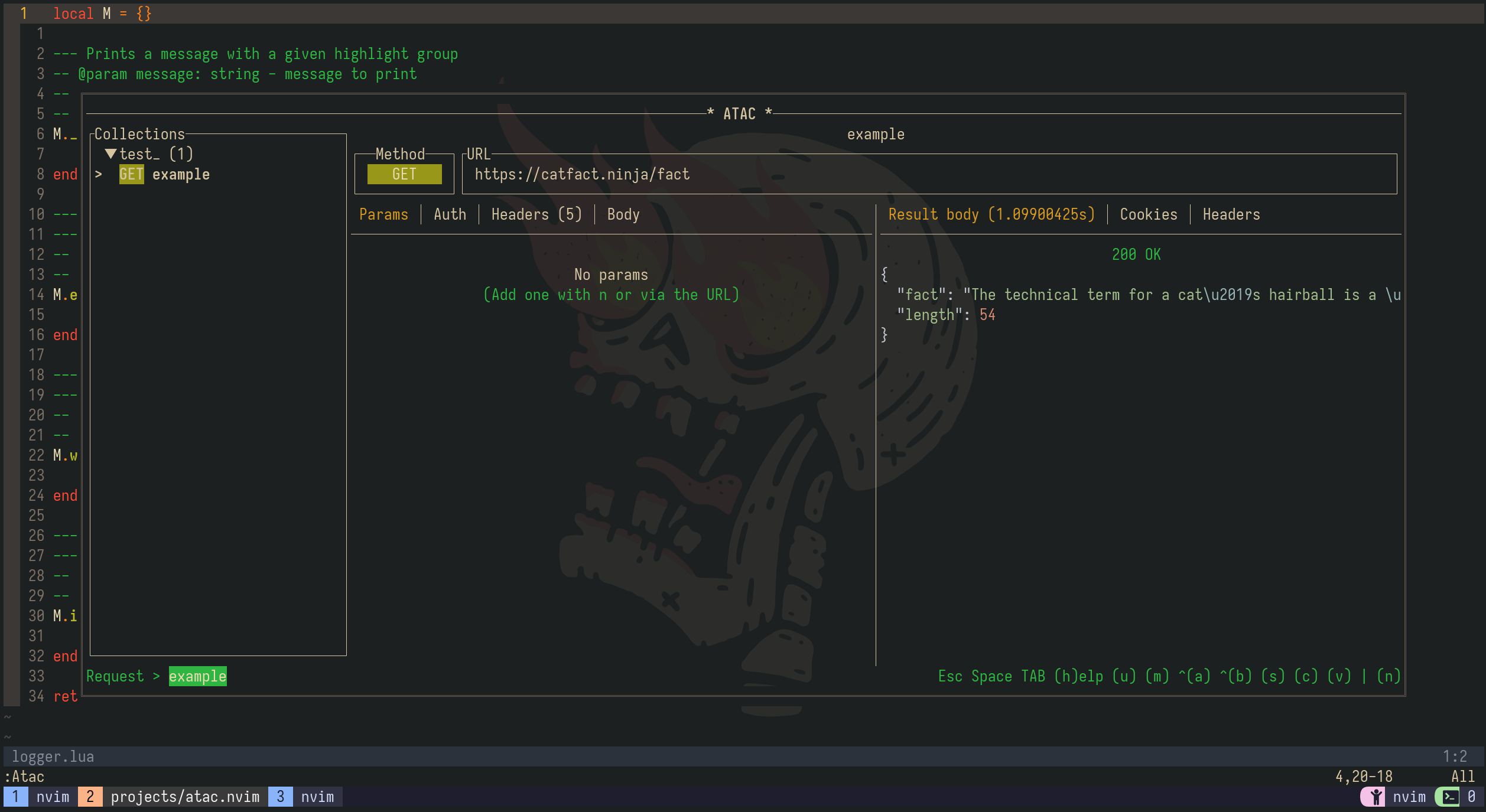This screenshot has height=812, width=1486.
Task: Click the "Prints a message" comment line
Action: 256,54
